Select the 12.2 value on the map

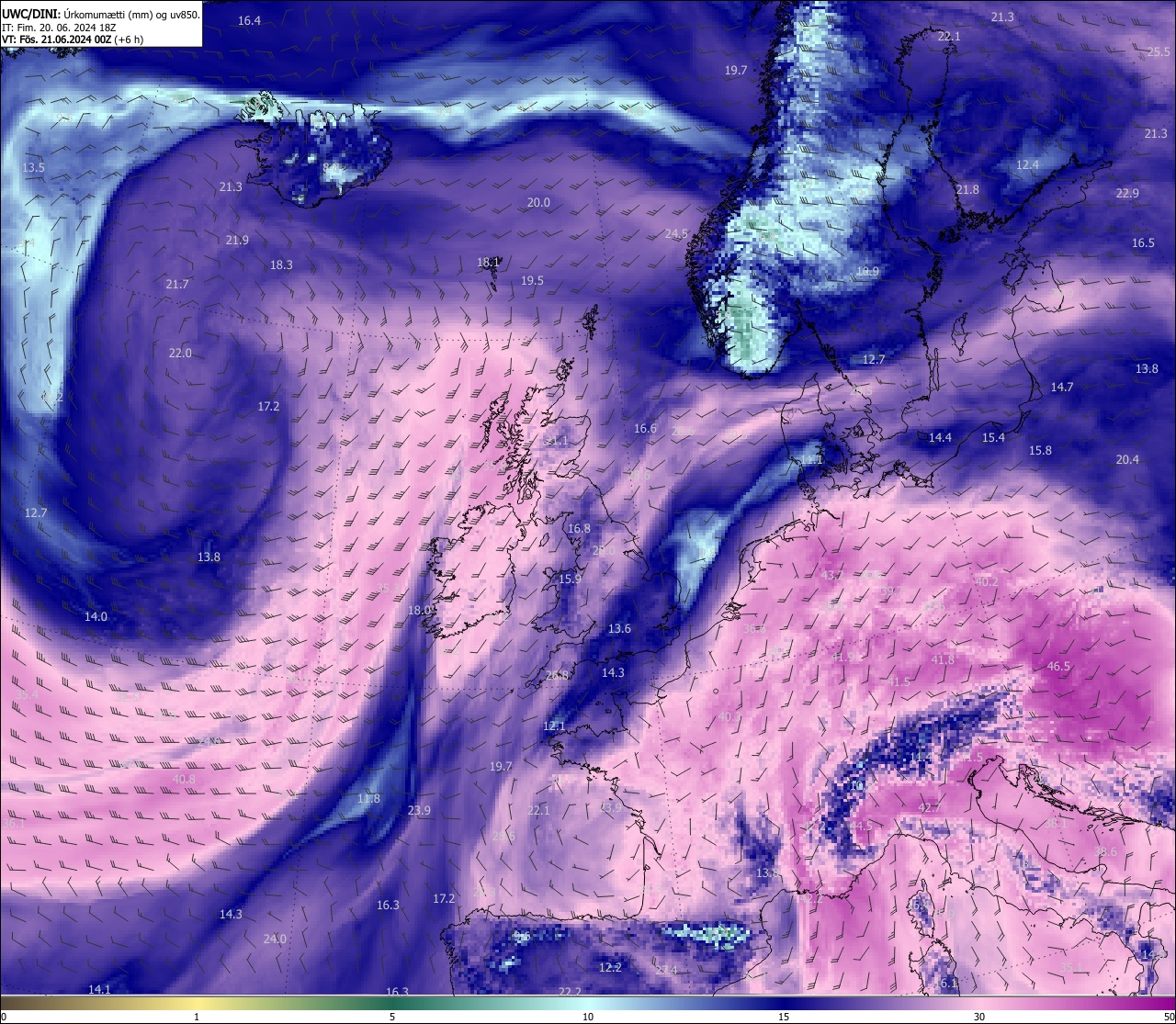point(610,967)
